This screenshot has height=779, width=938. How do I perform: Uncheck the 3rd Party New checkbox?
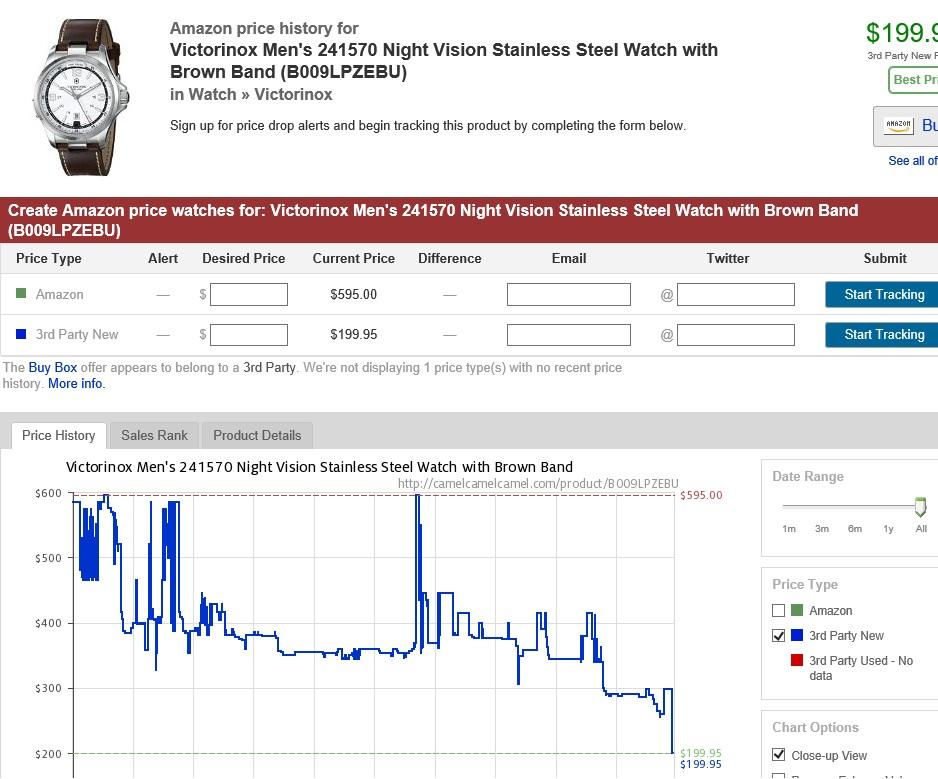(778, 635)
